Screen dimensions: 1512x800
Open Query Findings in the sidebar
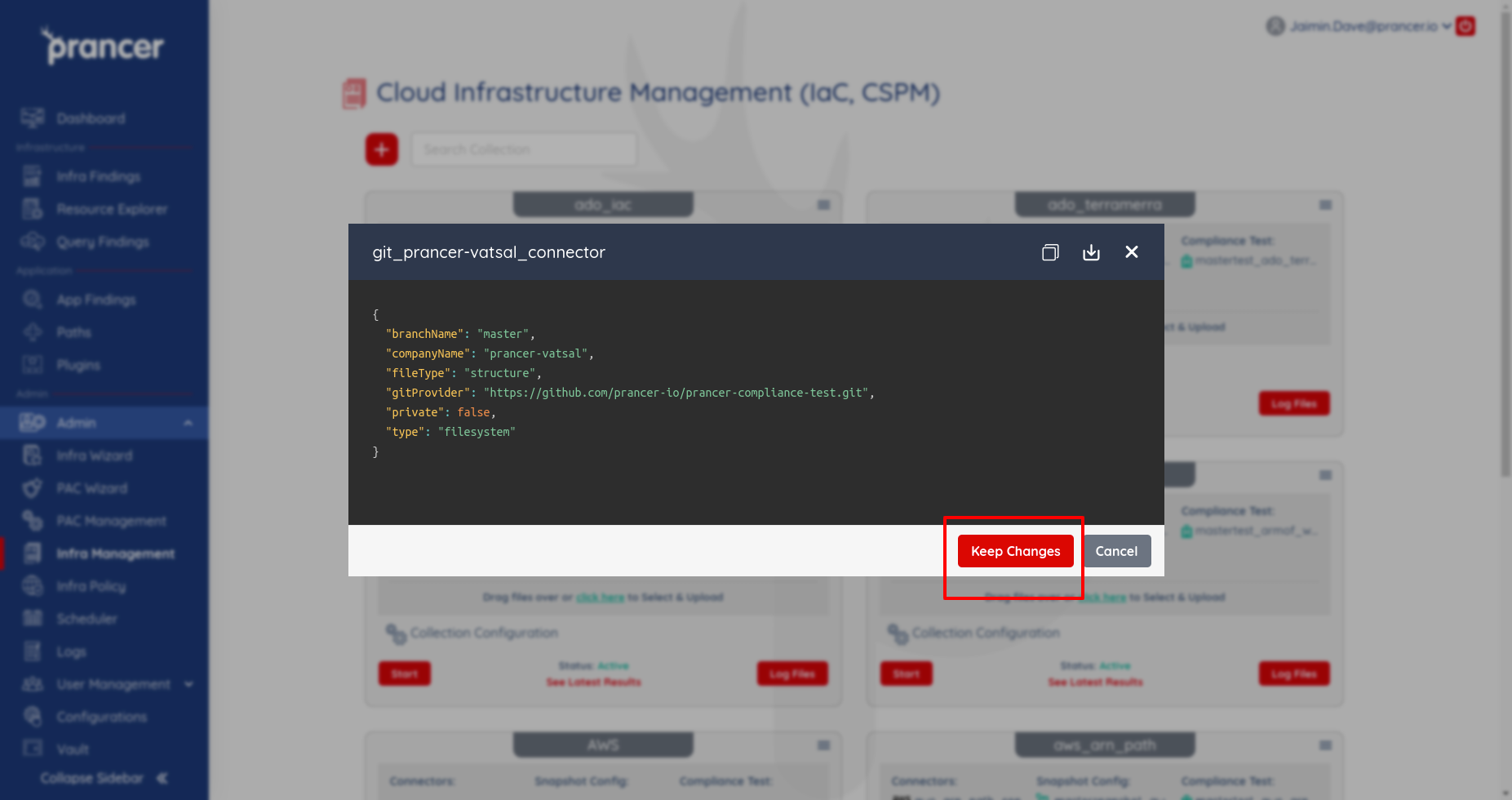coord(104,242)
